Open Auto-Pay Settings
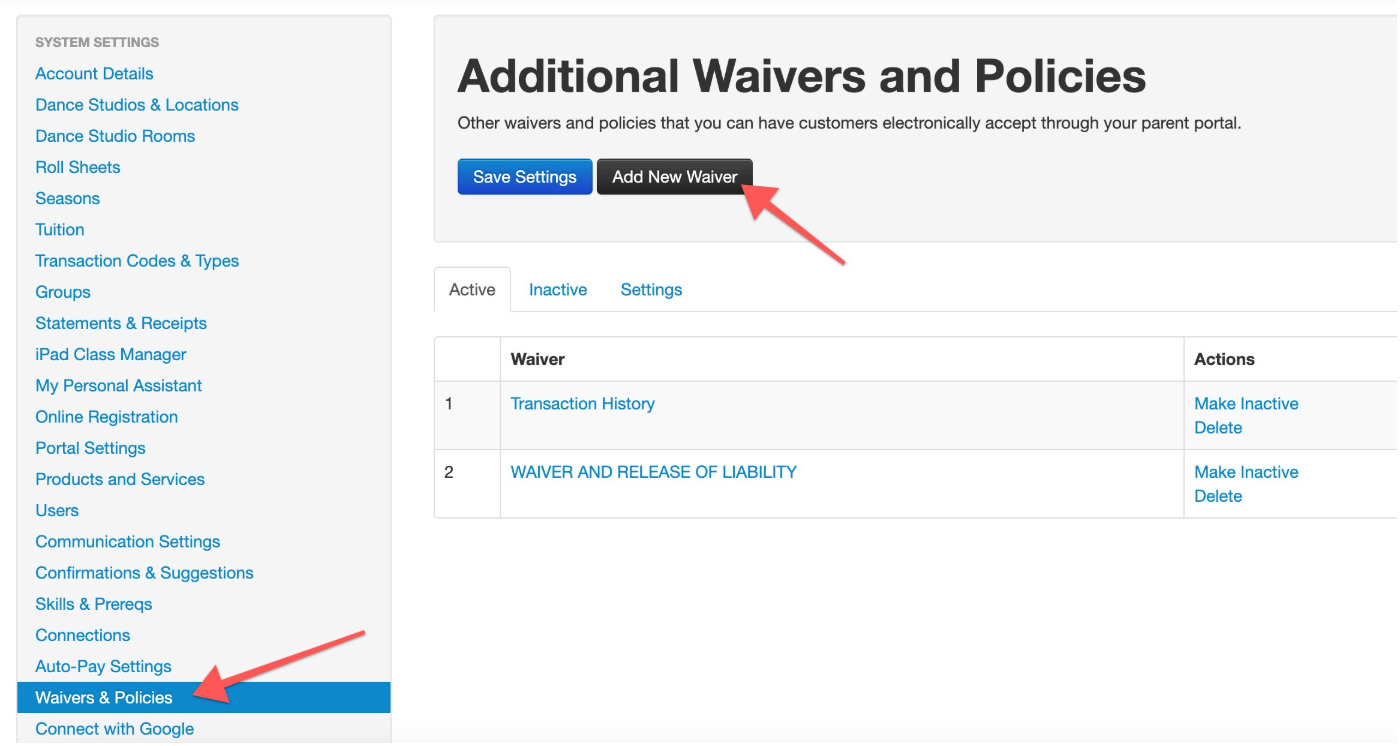 (x=103, y=666)
